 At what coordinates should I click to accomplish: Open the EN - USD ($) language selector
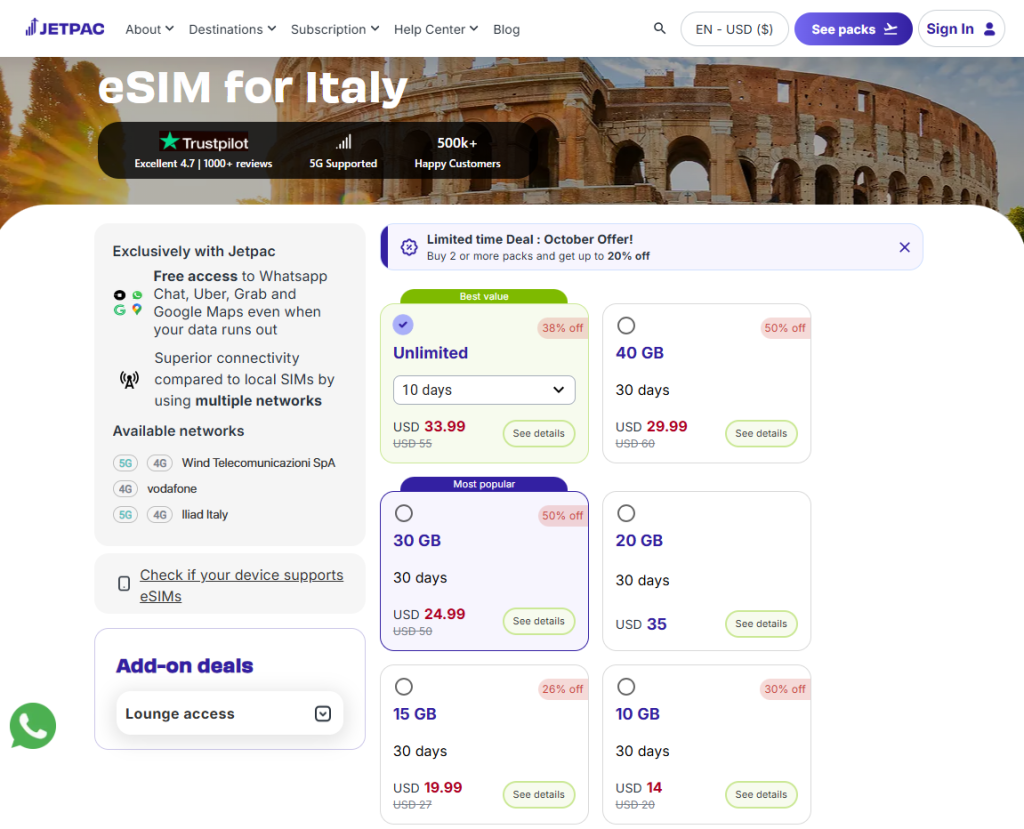734,29
